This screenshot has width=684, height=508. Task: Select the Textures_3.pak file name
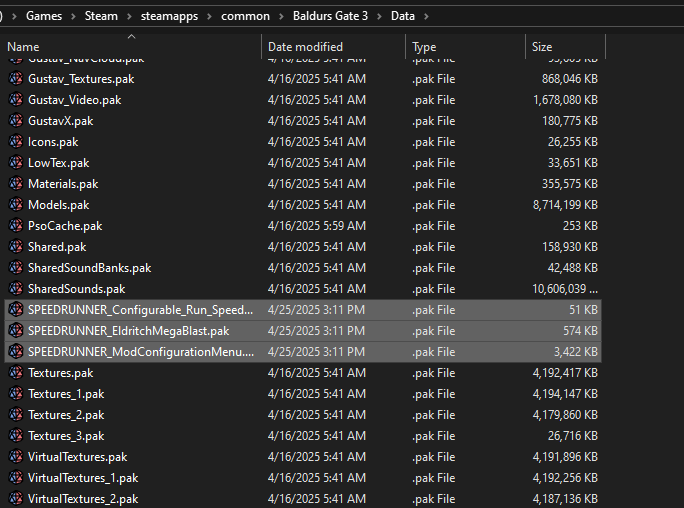(x=66, y=436)
